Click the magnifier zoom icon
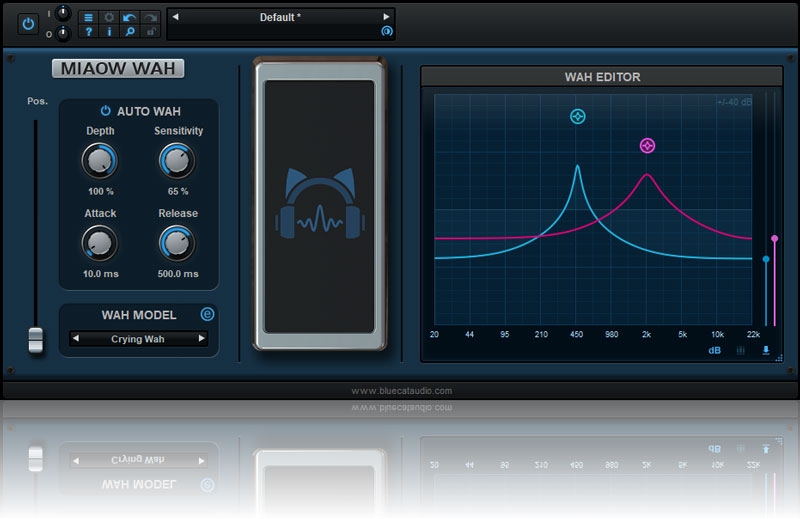Screen dimensions: 800x519 (x=129, y=32)
